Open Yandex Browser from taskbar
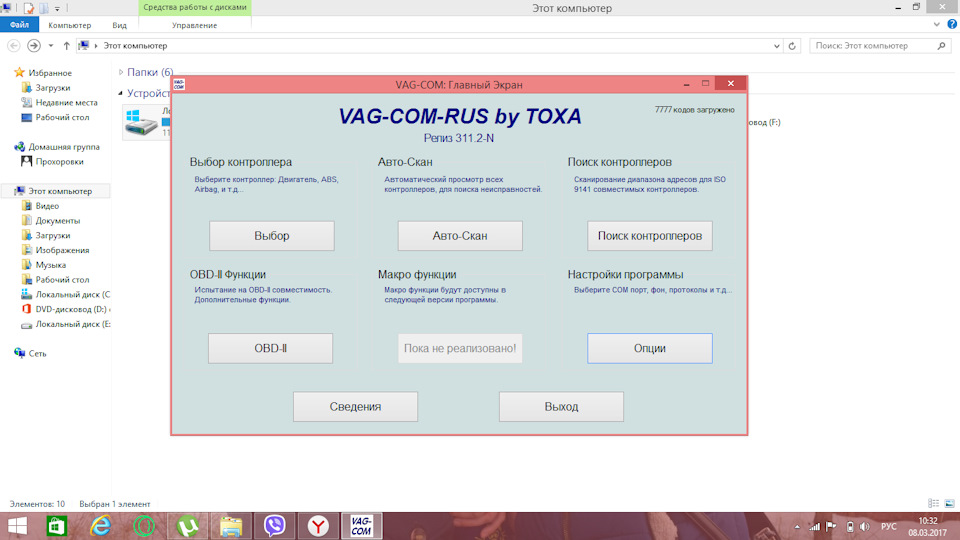 [318, 526]
